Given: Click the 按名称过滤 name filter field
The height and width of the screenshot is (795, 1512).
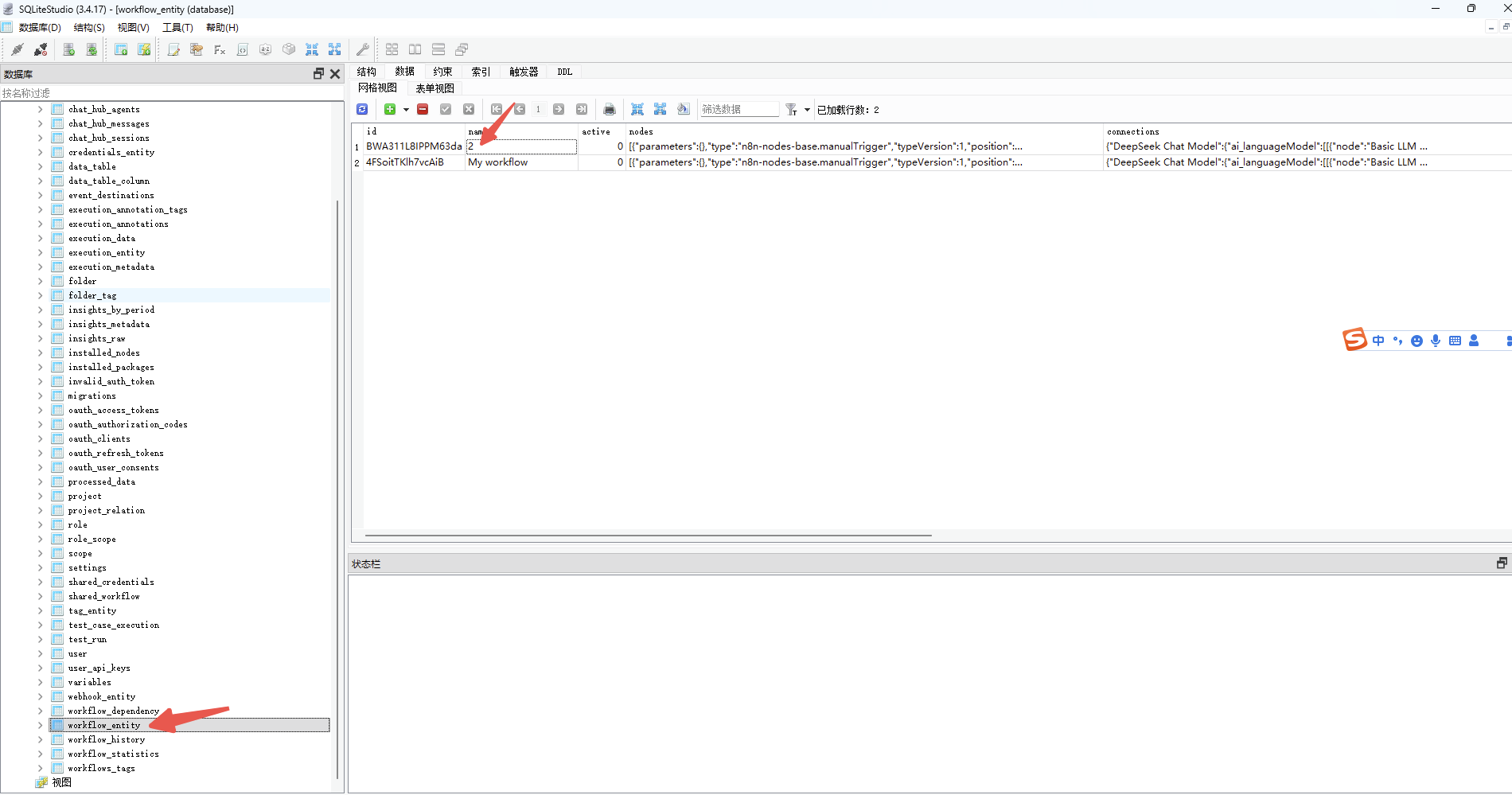Looking at the screenshot, I should coord(172,93).
